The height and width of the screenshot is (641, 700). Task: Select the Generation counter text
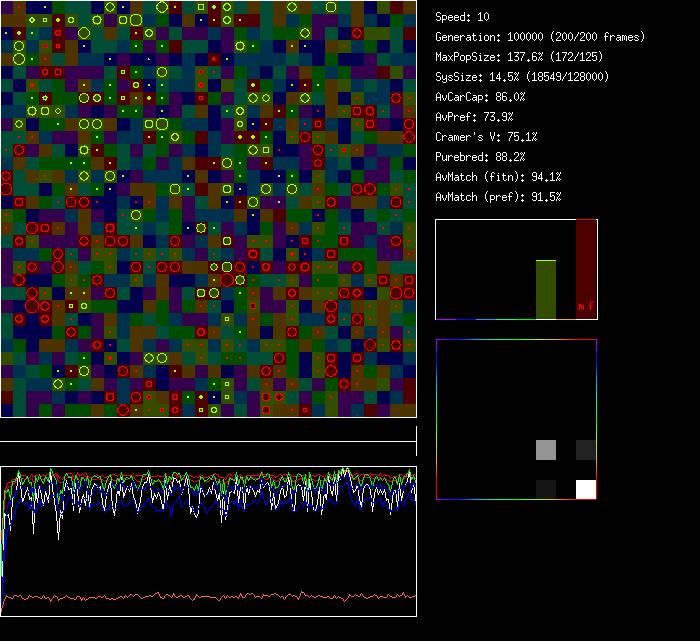540,37
